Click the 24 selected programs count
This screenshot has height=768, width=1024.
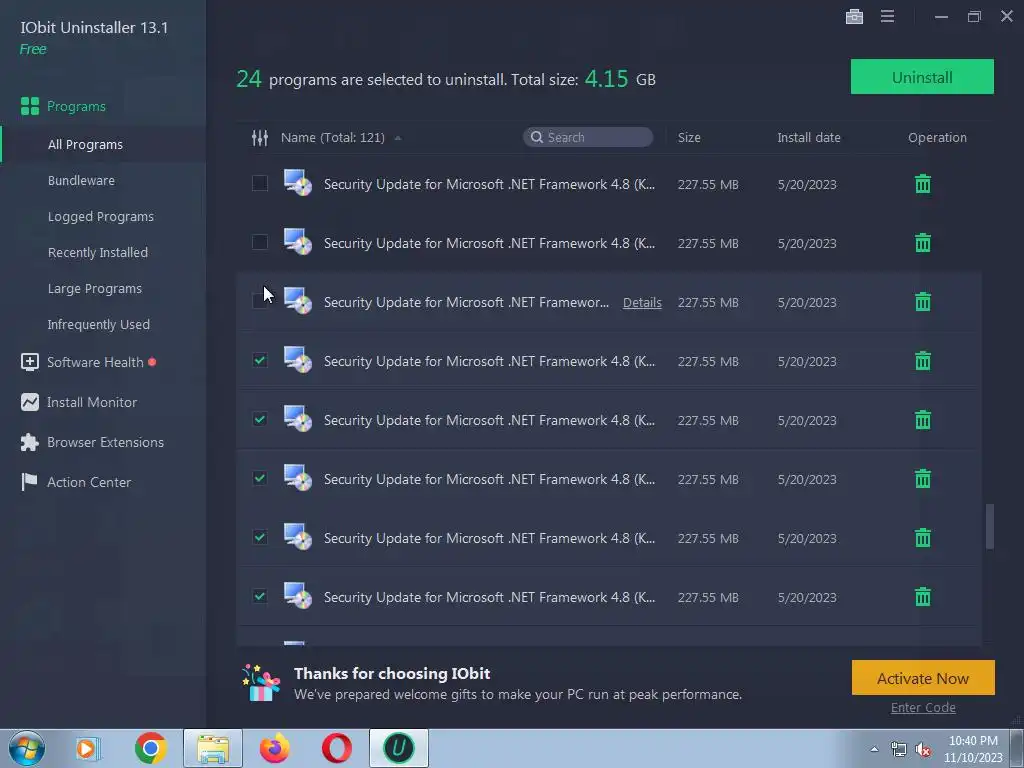(249, 79)
